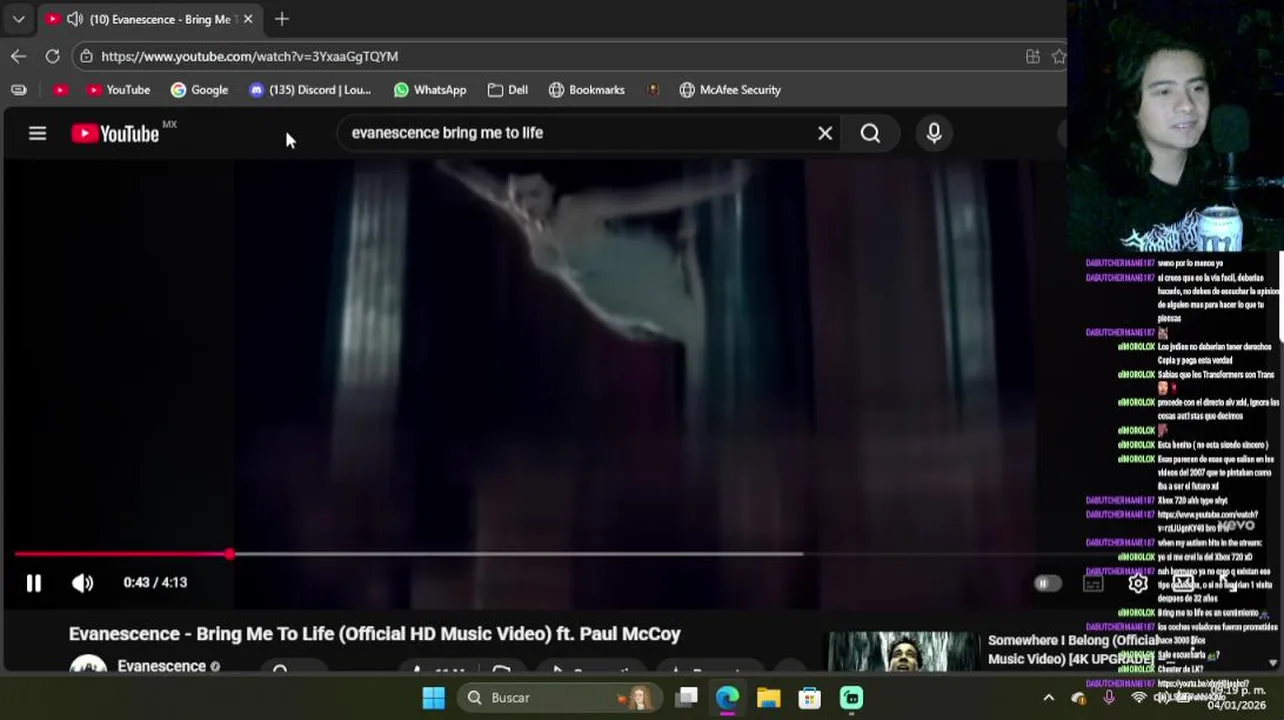The width and height of the screenshot is (1284, 720).
Task: Open the Bookmarks favorites item
Action: point(587,90)
